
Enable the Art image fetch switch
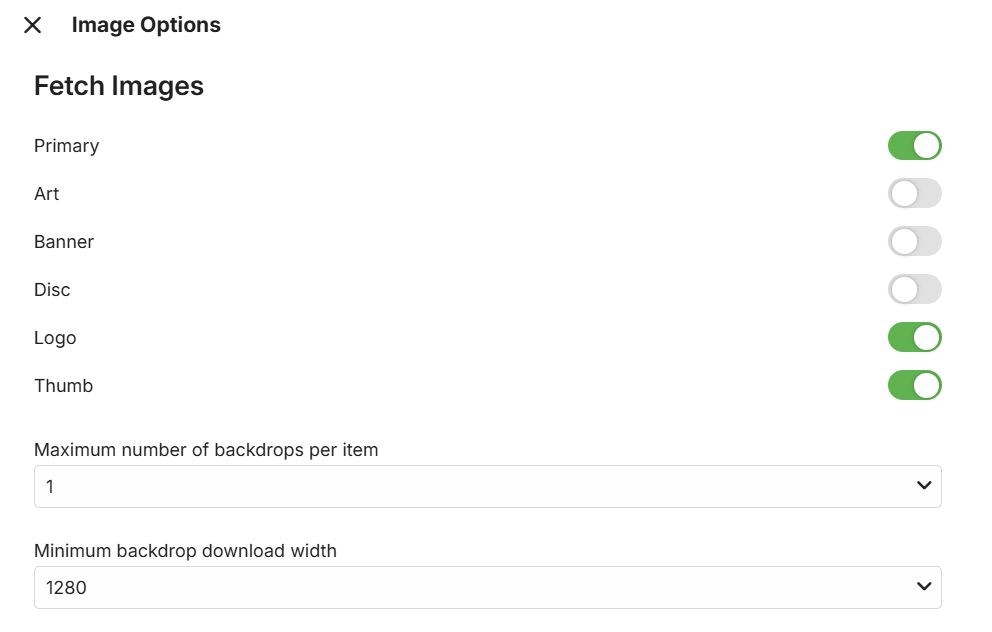point(914,194)
